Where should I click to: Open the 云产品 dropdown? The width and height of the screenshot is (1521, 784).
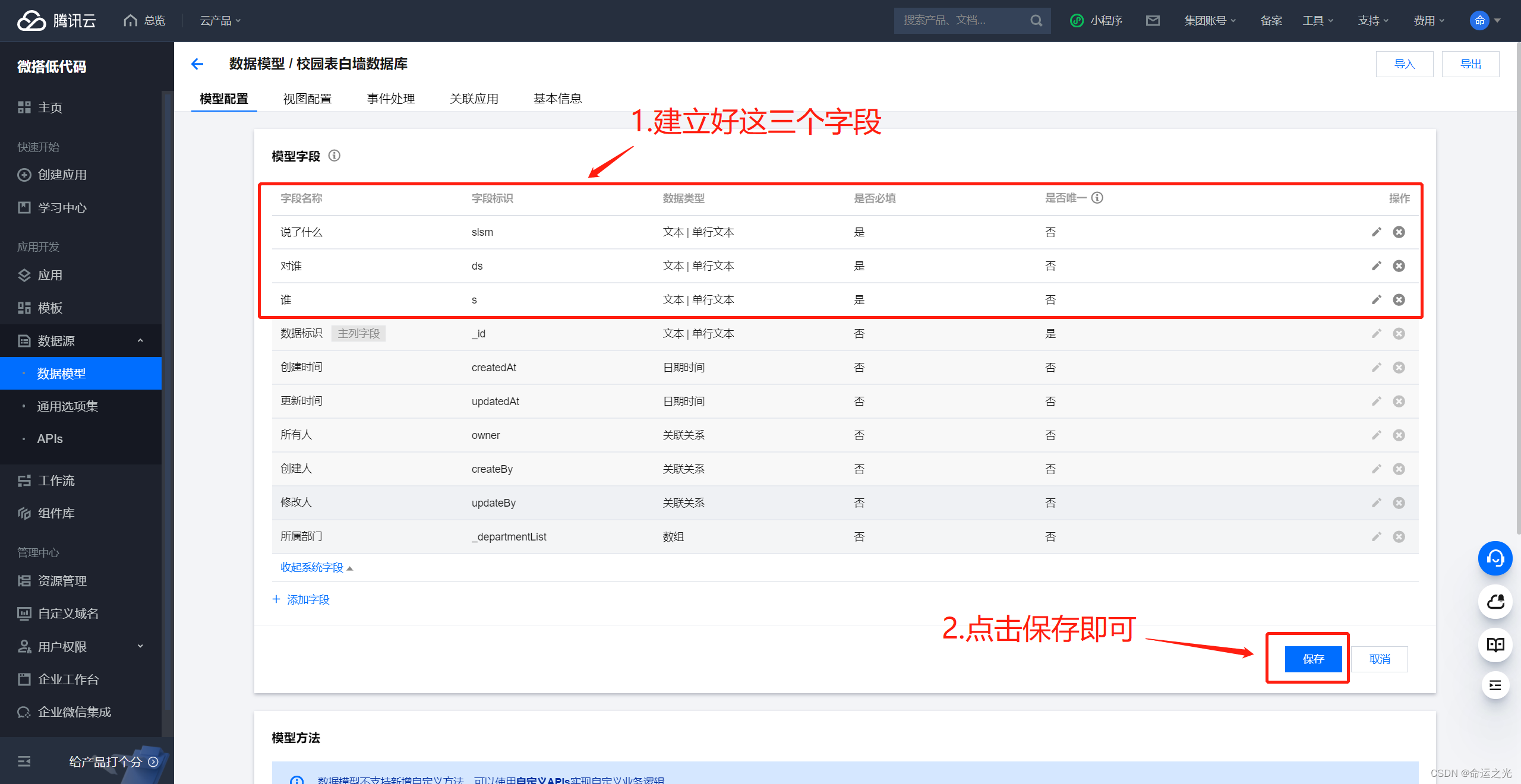click(220, 21)
